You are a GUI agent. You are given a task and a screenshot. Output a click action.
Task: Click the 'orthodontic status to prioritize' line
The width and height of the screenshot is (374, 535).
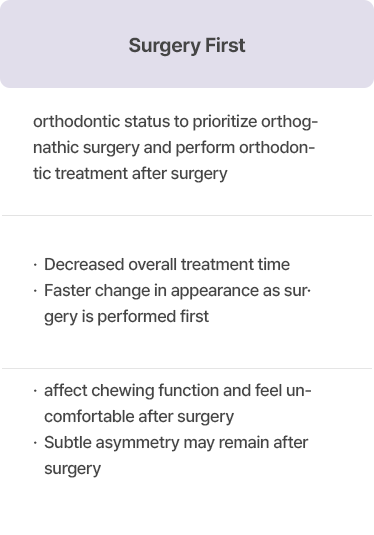click(175, 122)
